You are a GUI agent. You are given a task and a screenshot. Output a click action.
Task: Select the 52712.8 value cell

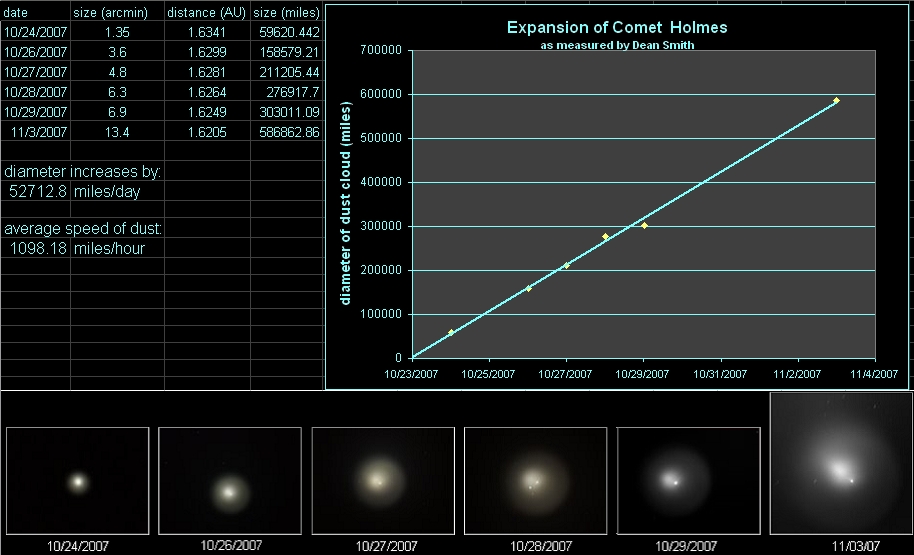(x=36, y=191)
